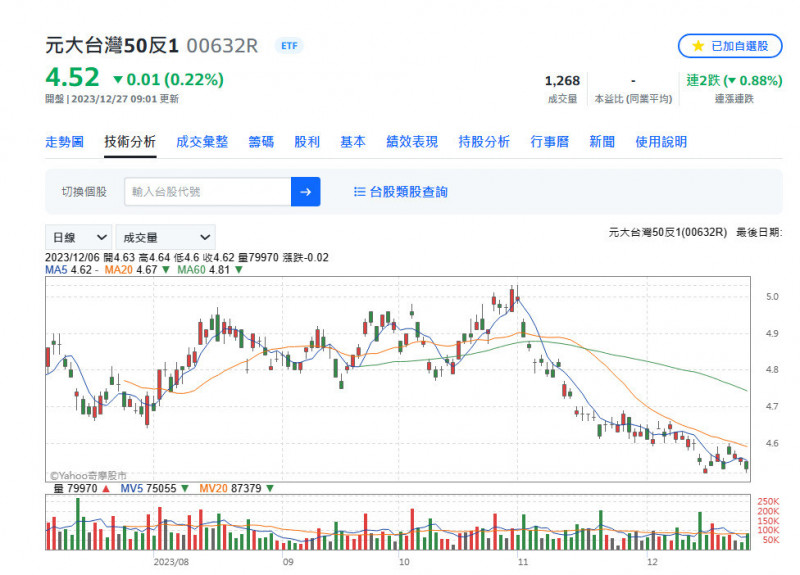Open the 成交彙整 tab
Viewport: 800px width, 575px height.
point(202,142)
